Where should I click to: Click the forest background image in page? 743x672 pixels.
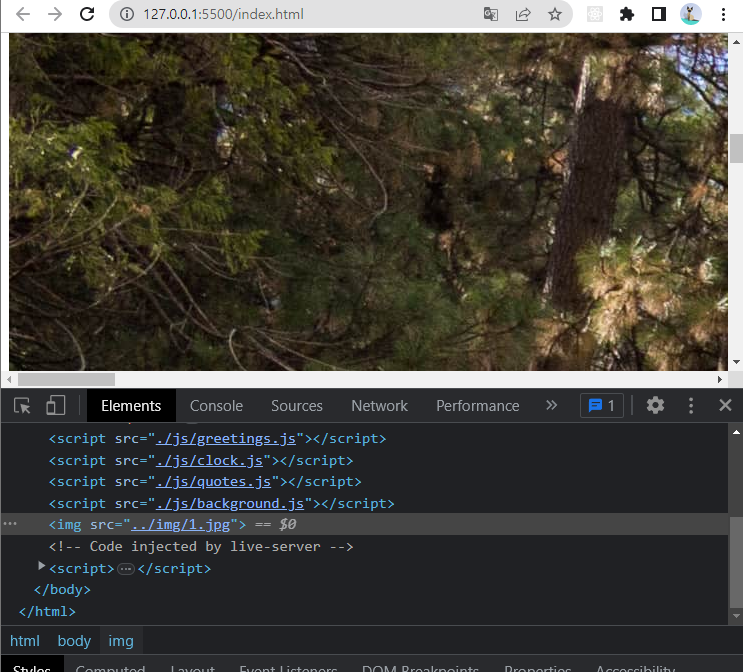(368, 202)
